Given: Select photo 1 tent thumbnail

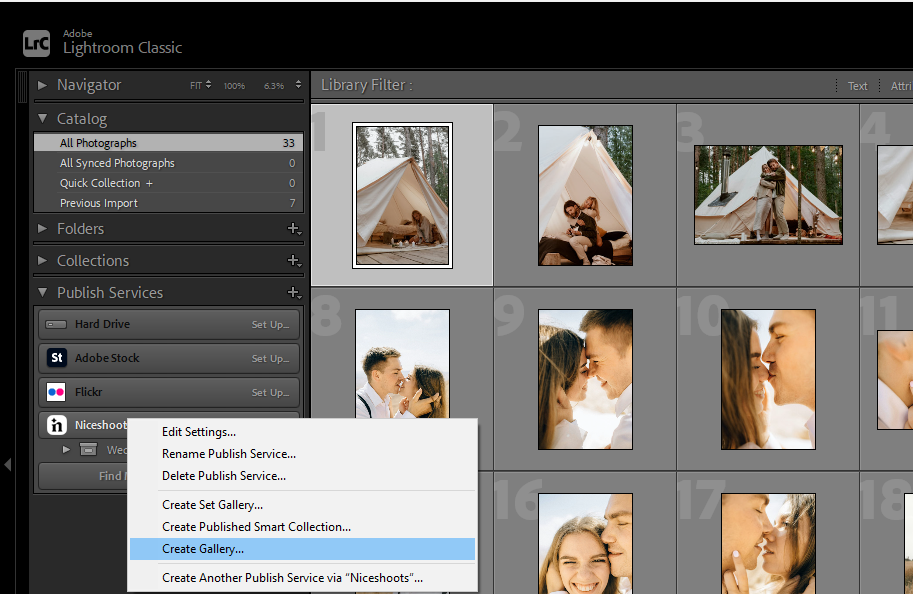Looking at the screenshot, I should pyautogui.click(x=402, y=195).
